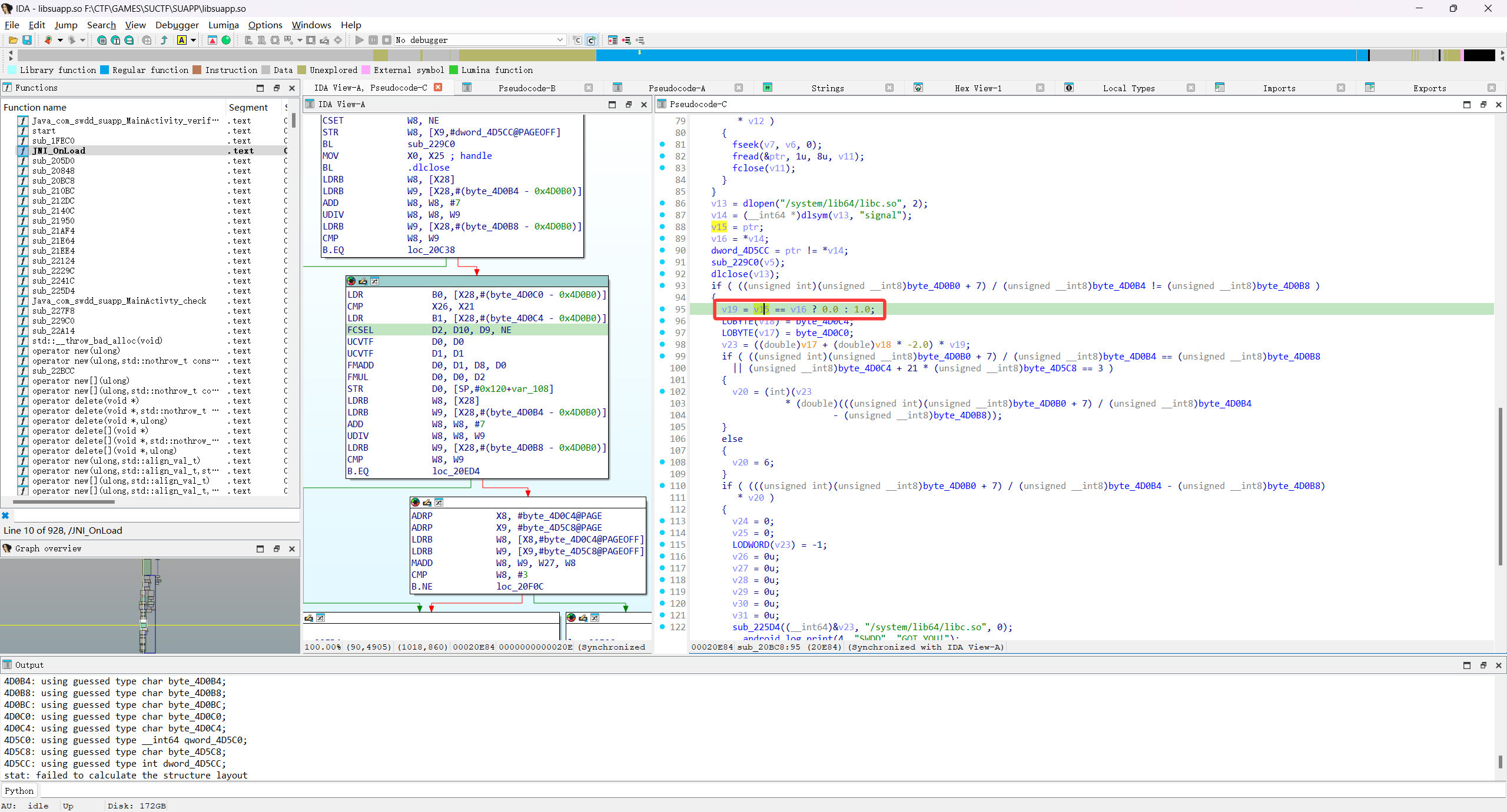Viewport: 1507px width, 812px height.
Task: Float the Graph overview panel
Action: click(x=277, y=548)
